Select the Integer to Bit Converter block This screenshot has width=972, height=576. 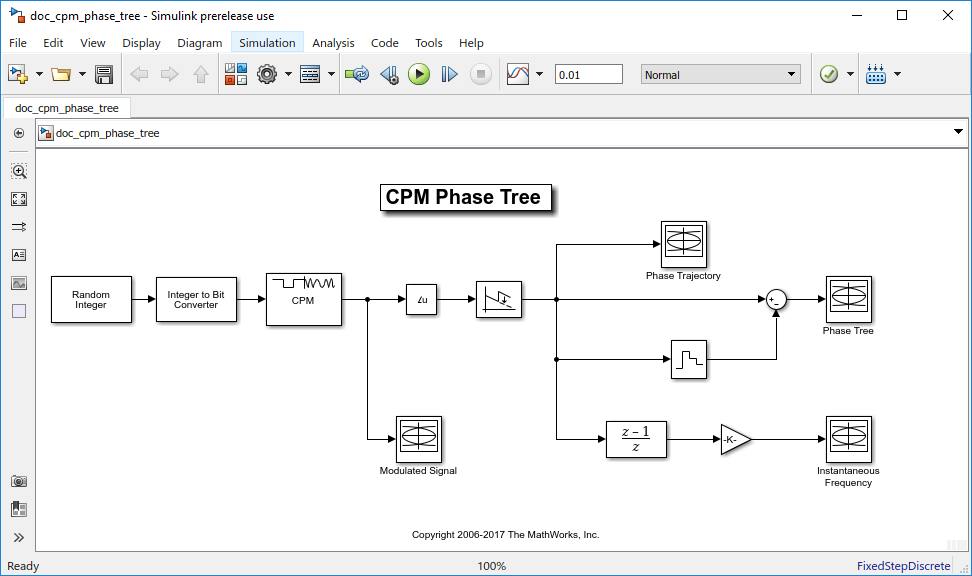(x=196, y=299)
